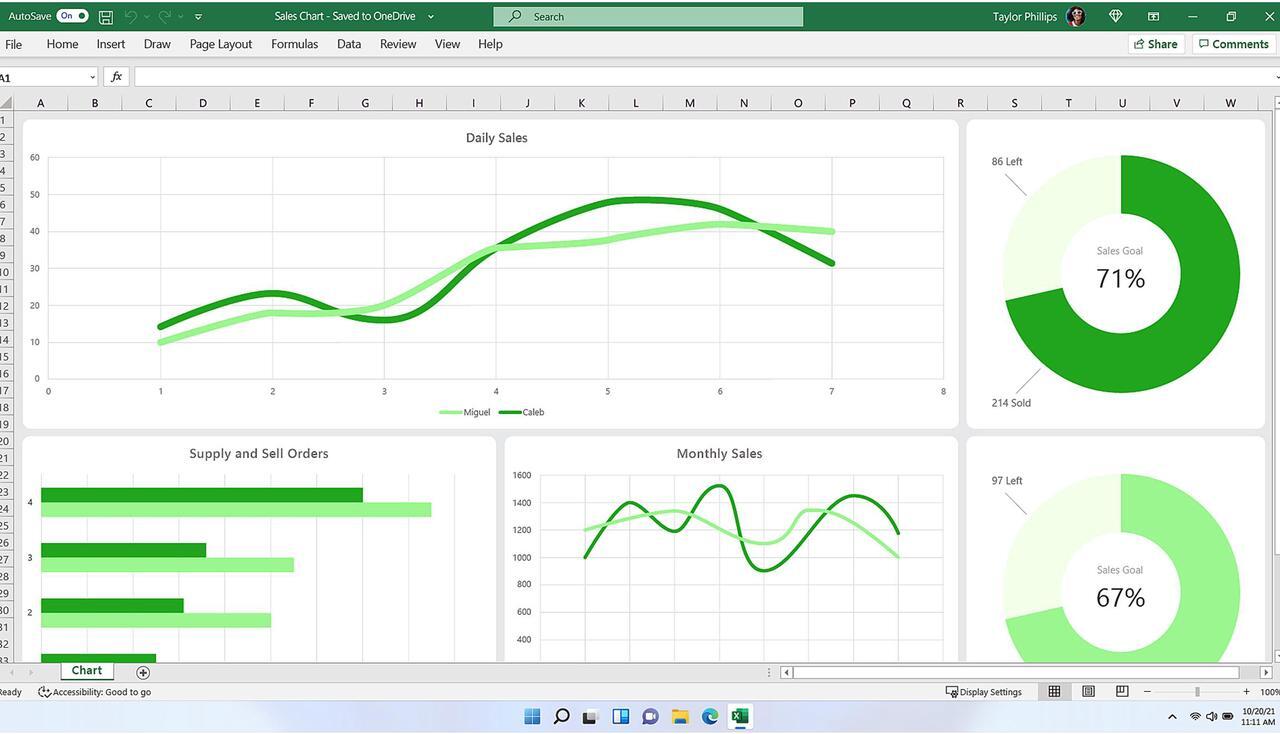Click the horizontal scrollbar right arrow
1280x734 pixels.
[x=1266, y=672]
